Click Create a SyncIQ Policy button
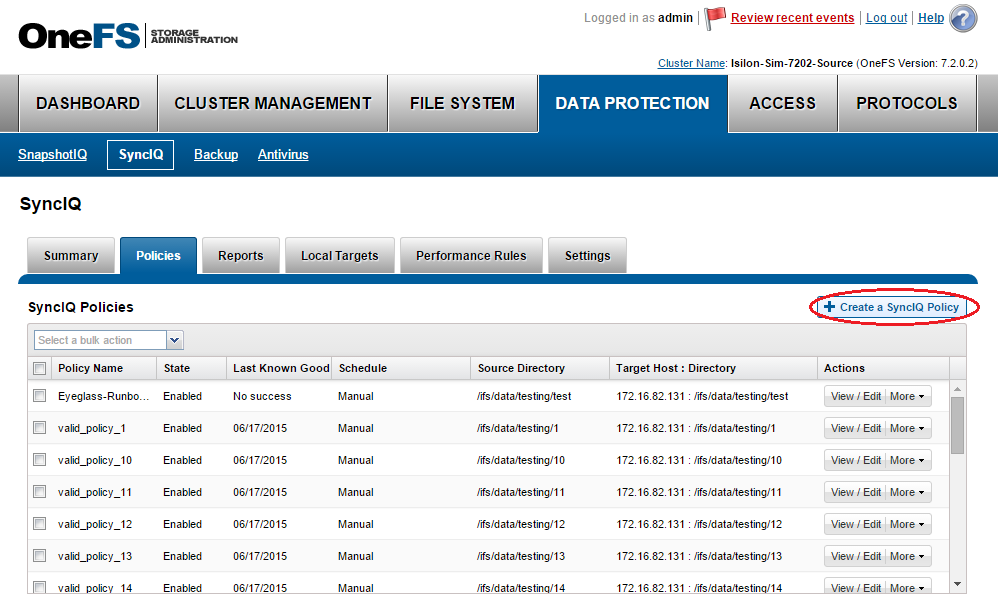Screen dimensions: 998x608 click(x=892, y=307)
